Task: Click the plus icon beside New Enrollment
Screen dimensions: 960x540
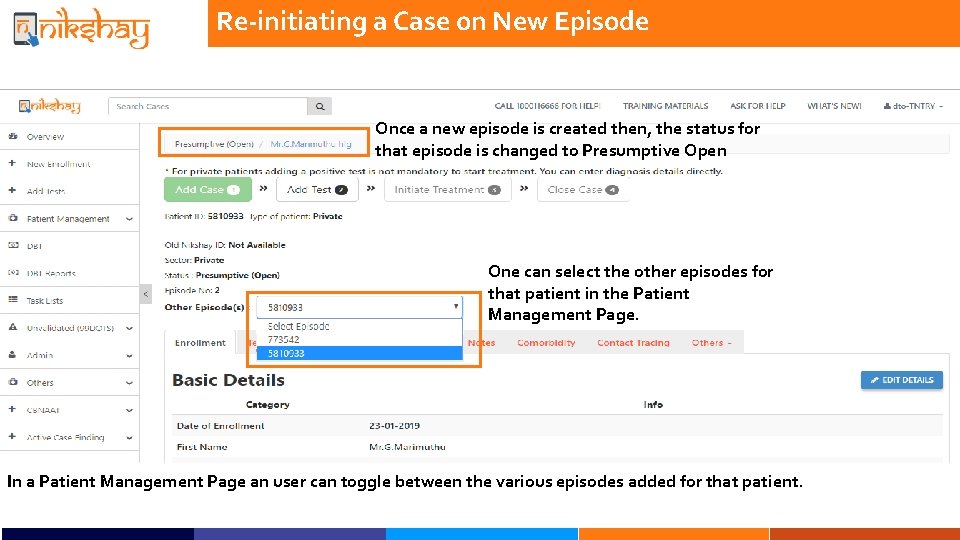Action: pyautogui.click(x=12, y=163)
